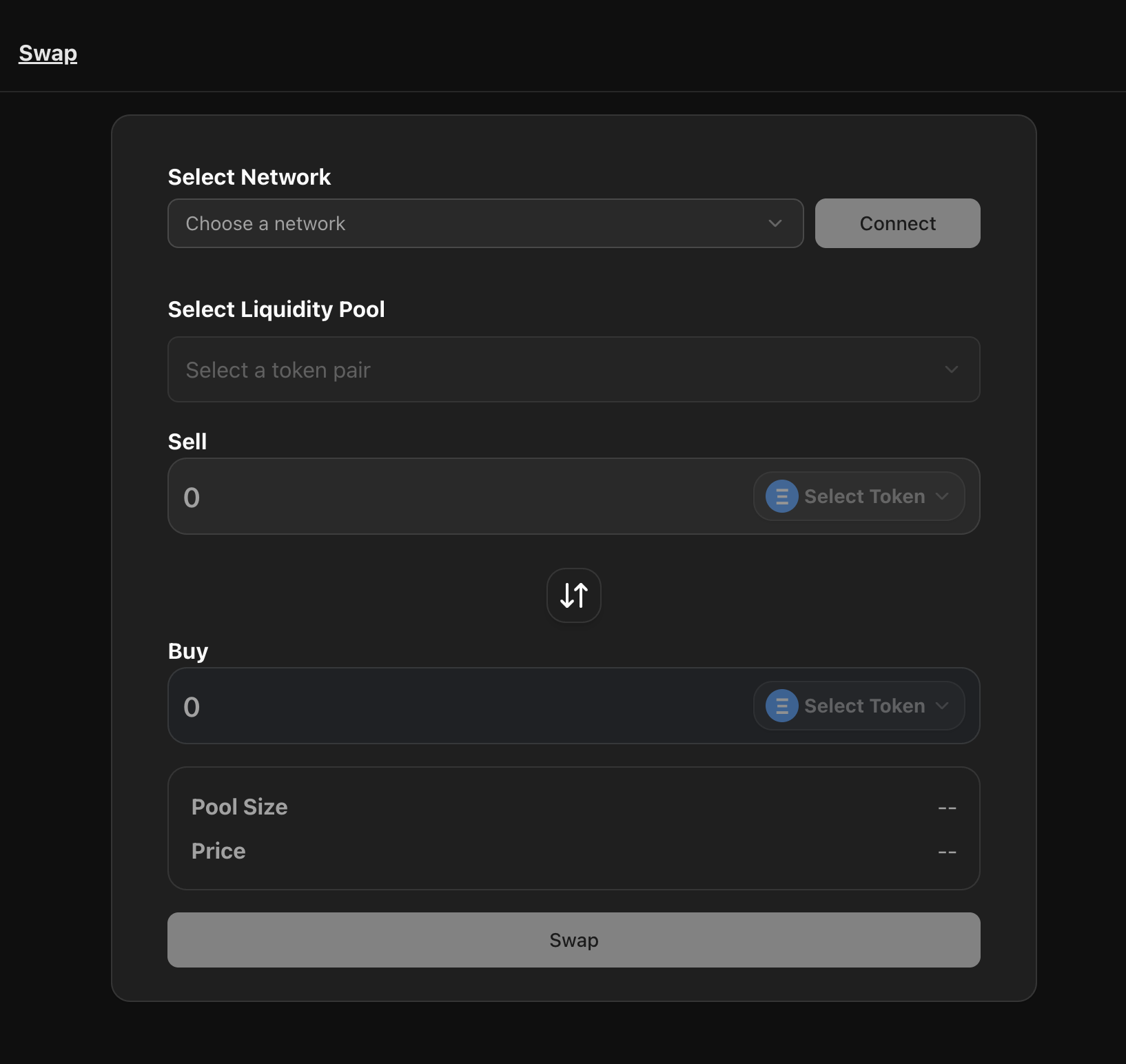This screenshot has height=1064, width=1126.
Task: Click the Price dashes value
Action: (x=947, y=852)
